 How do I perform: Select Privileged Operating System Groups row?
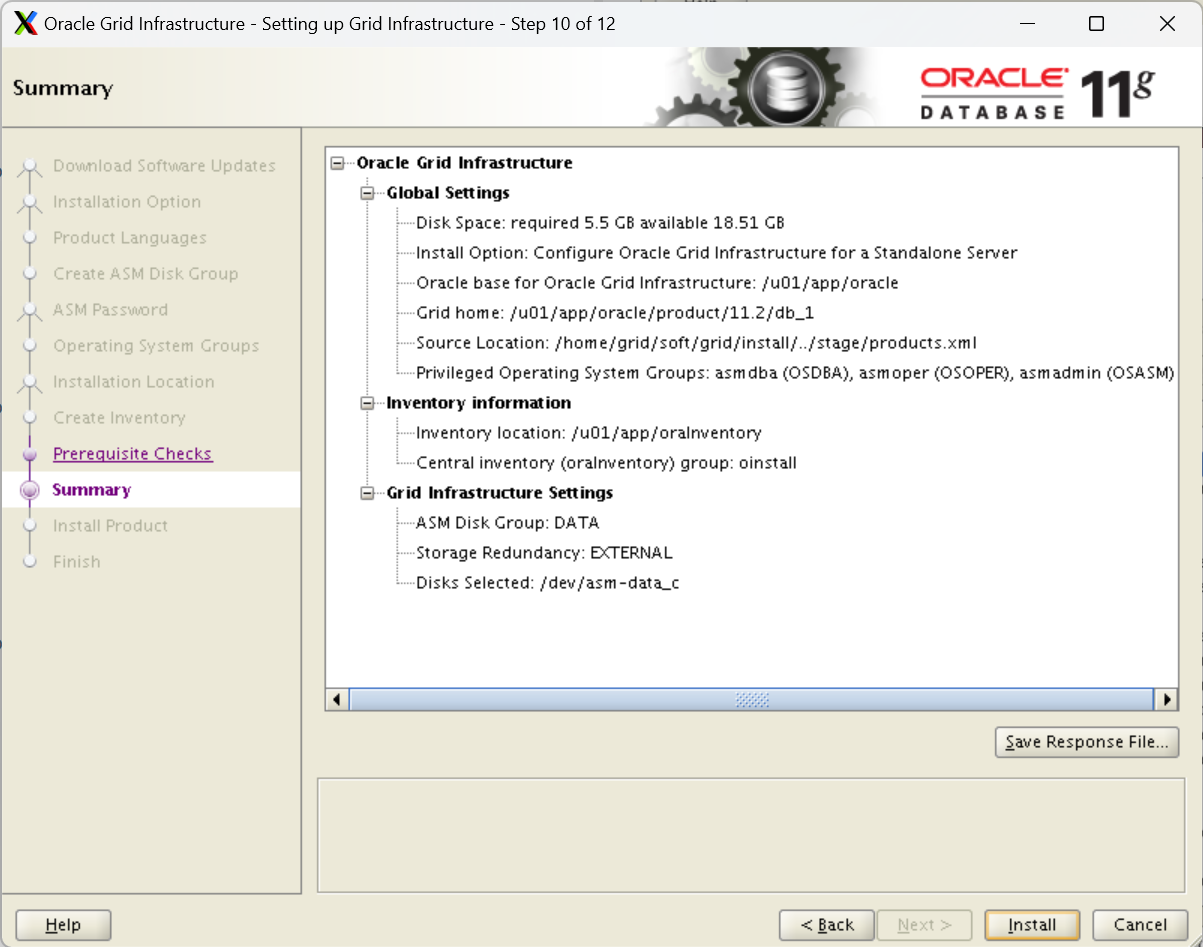tap(795, 373)
